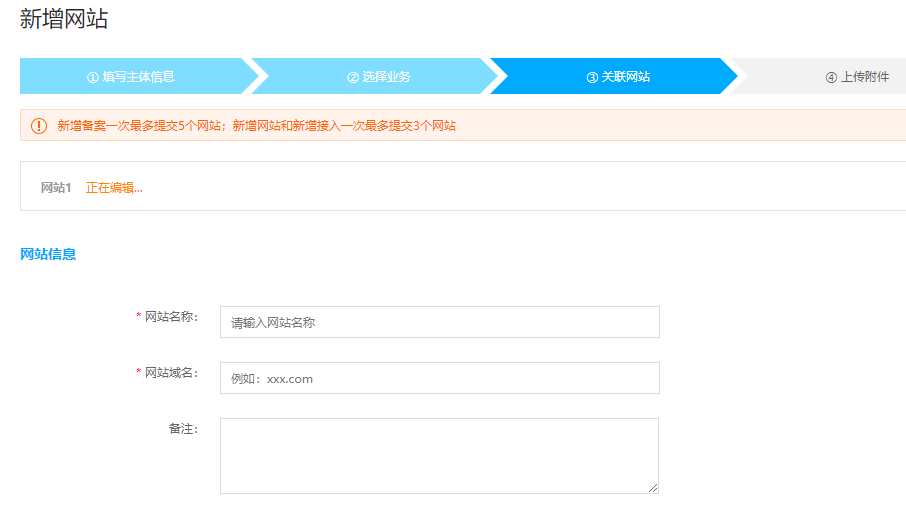This screenshot has width=906, height=529.
Task: Click the circled number 3 step icon
Action: (x=592, y=77)
